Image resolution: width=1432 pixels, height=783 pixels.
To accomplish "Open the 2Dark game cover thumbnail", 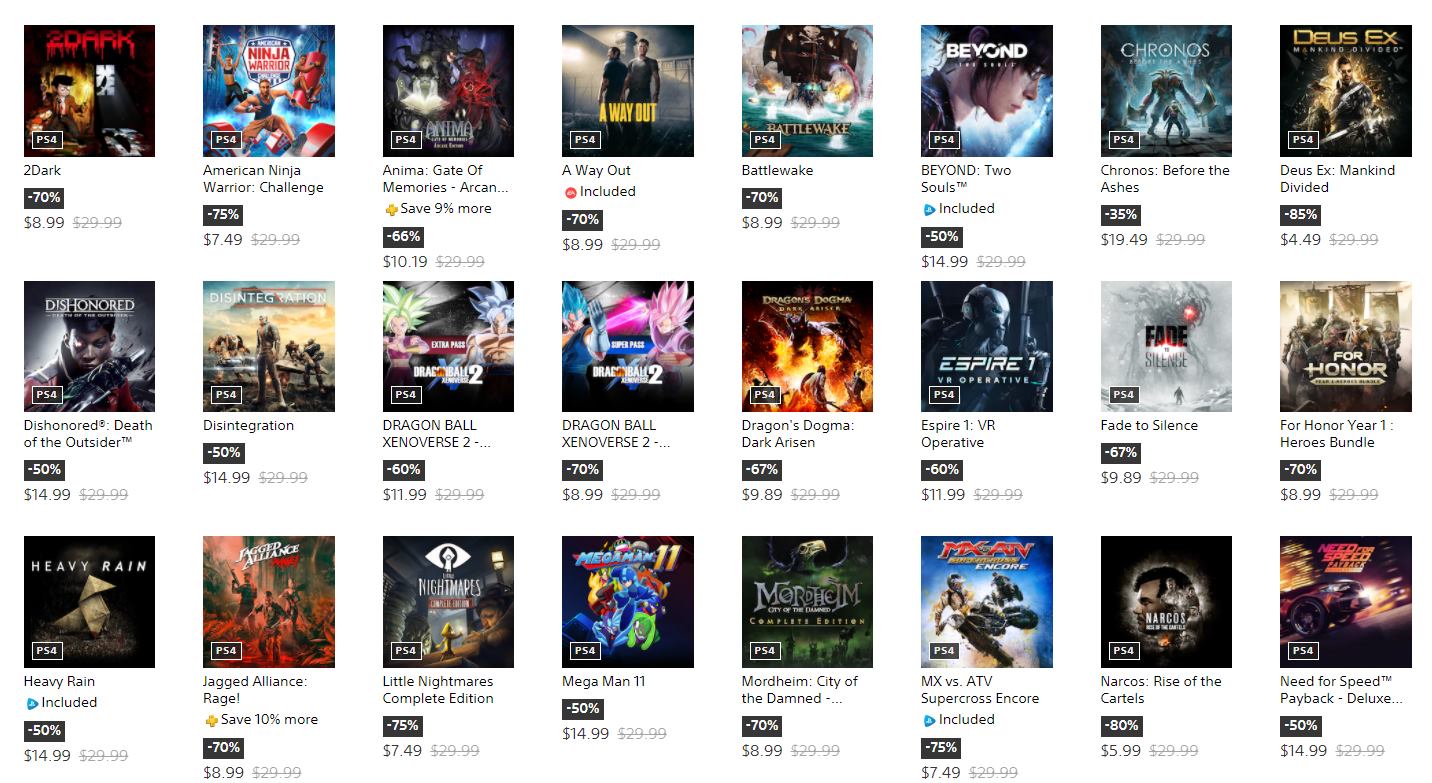I will pyautogui.click(x=89, y=91).
